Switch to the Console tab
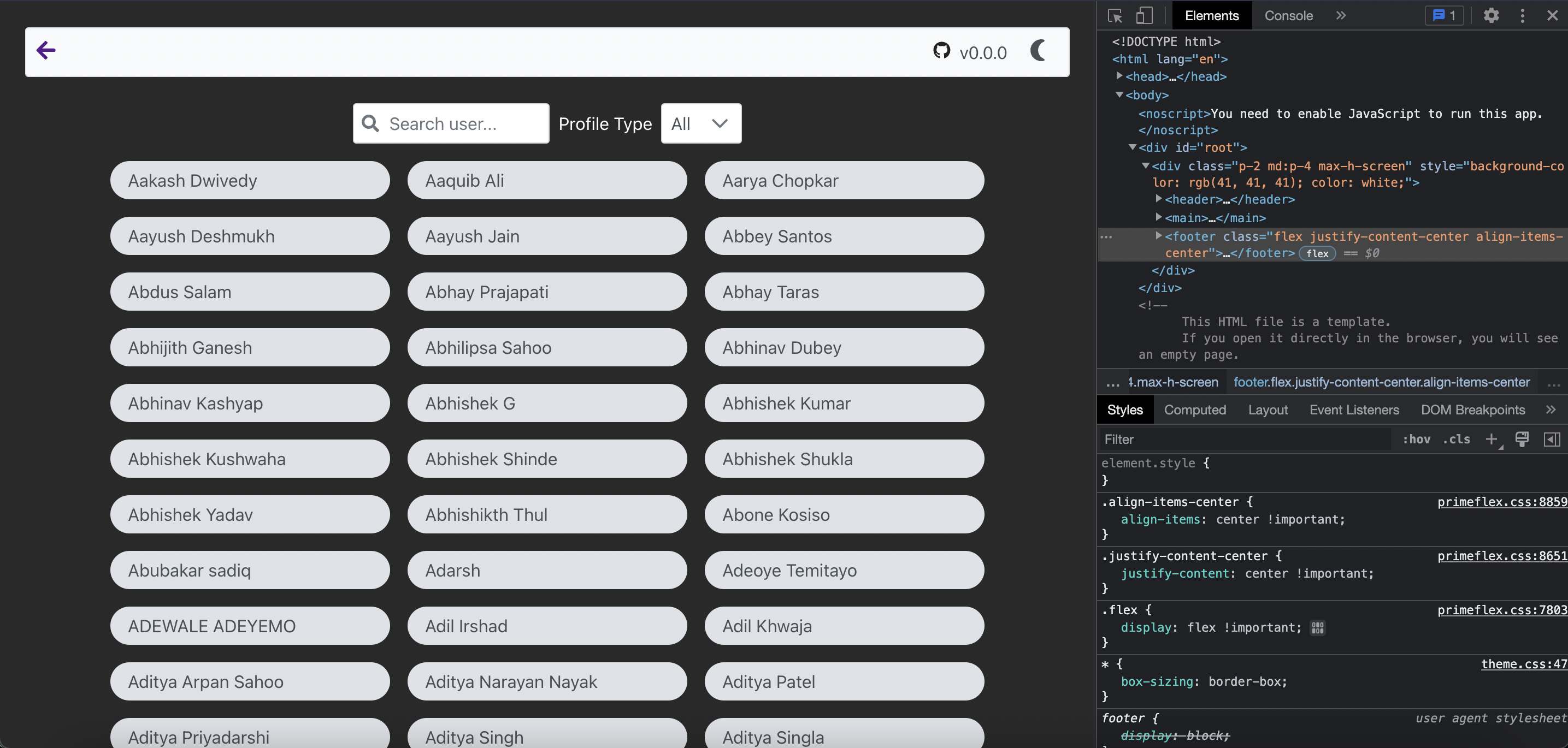Viewport: 1568px width, 748px height. pyautogui.click(x=1288, y=16)
